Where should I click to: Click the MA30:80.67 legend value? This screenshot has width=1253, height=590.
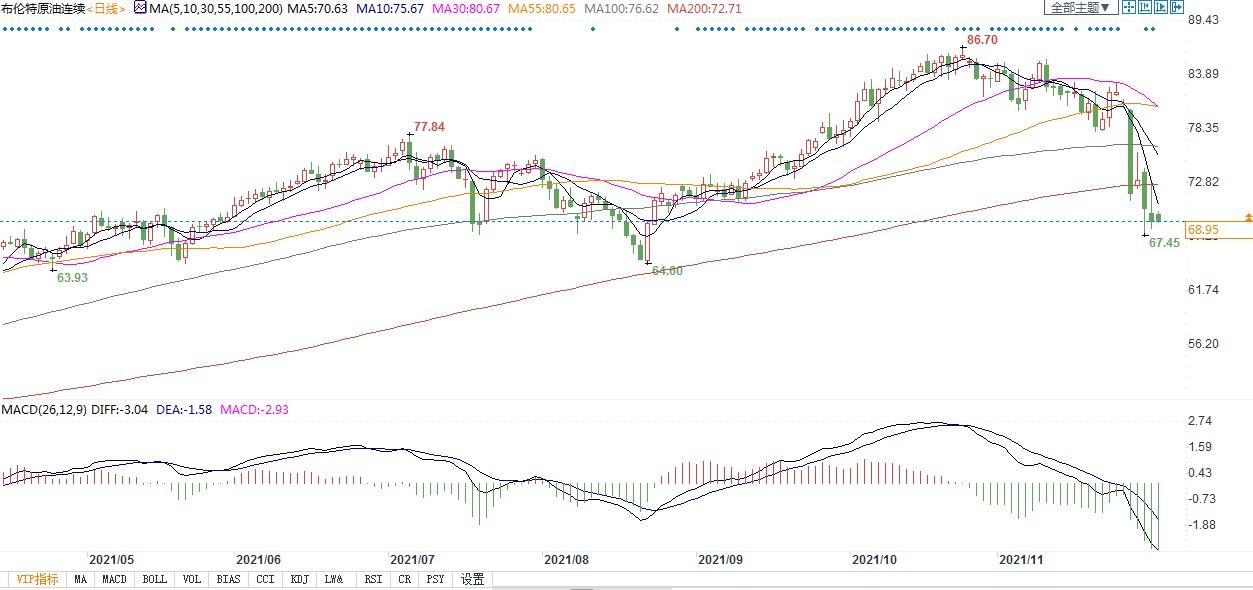468,8
